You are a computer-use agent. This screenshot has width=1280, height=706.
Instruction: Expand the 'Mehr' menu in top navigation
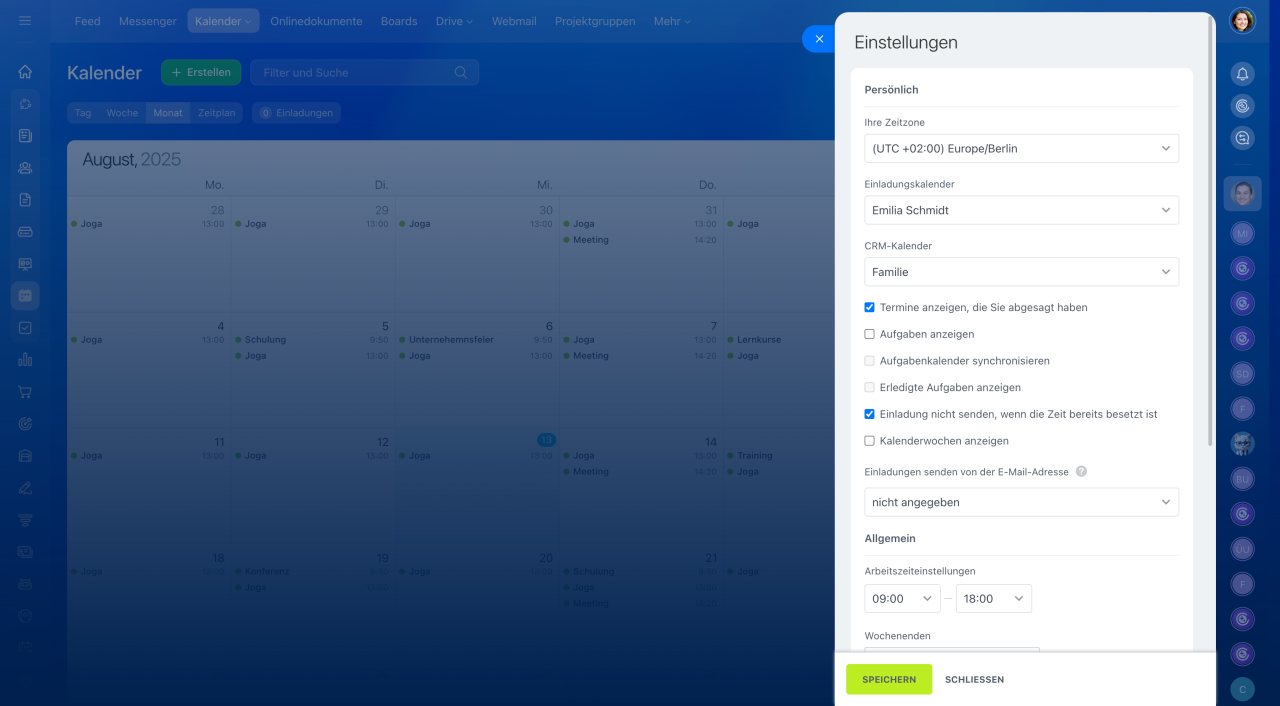tap(671, 21)
